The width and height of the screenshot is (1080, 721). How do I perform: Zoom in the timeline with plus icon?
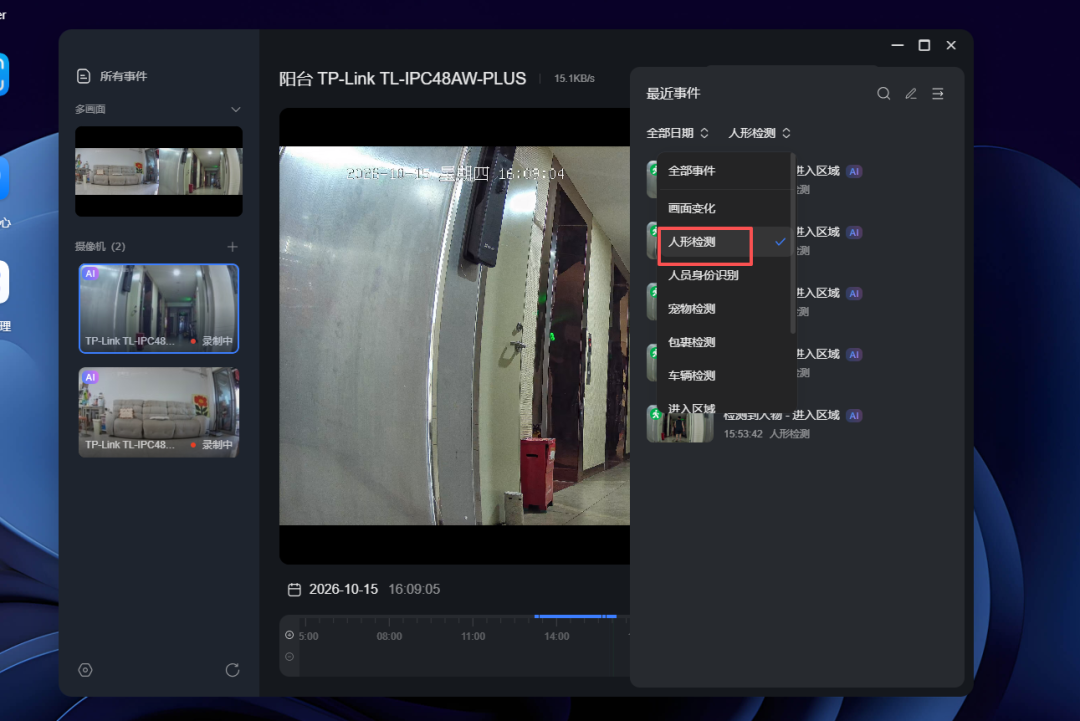pos(289,636)
